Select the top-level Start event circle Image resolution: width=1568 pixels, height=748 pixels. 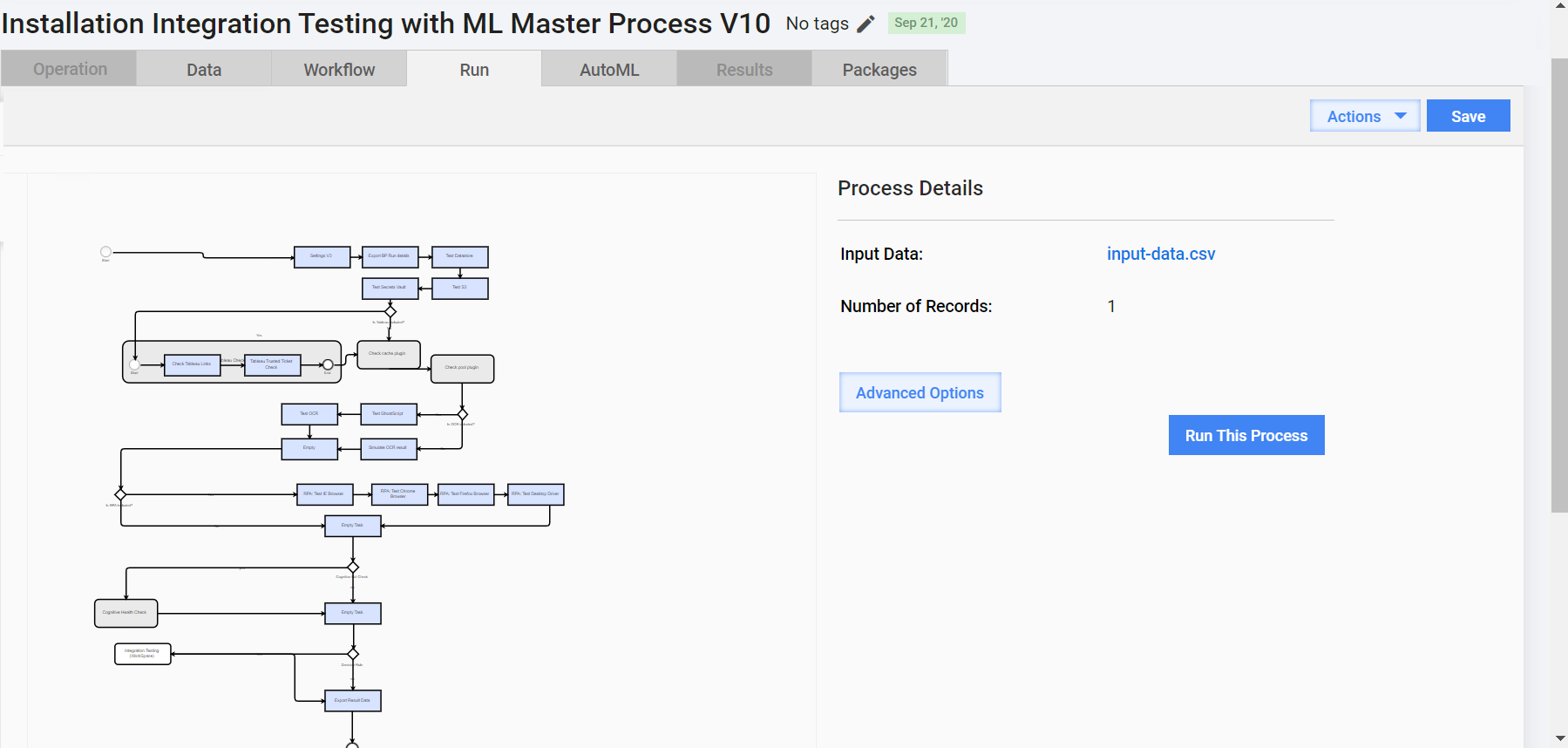click(x=106, y=252)
